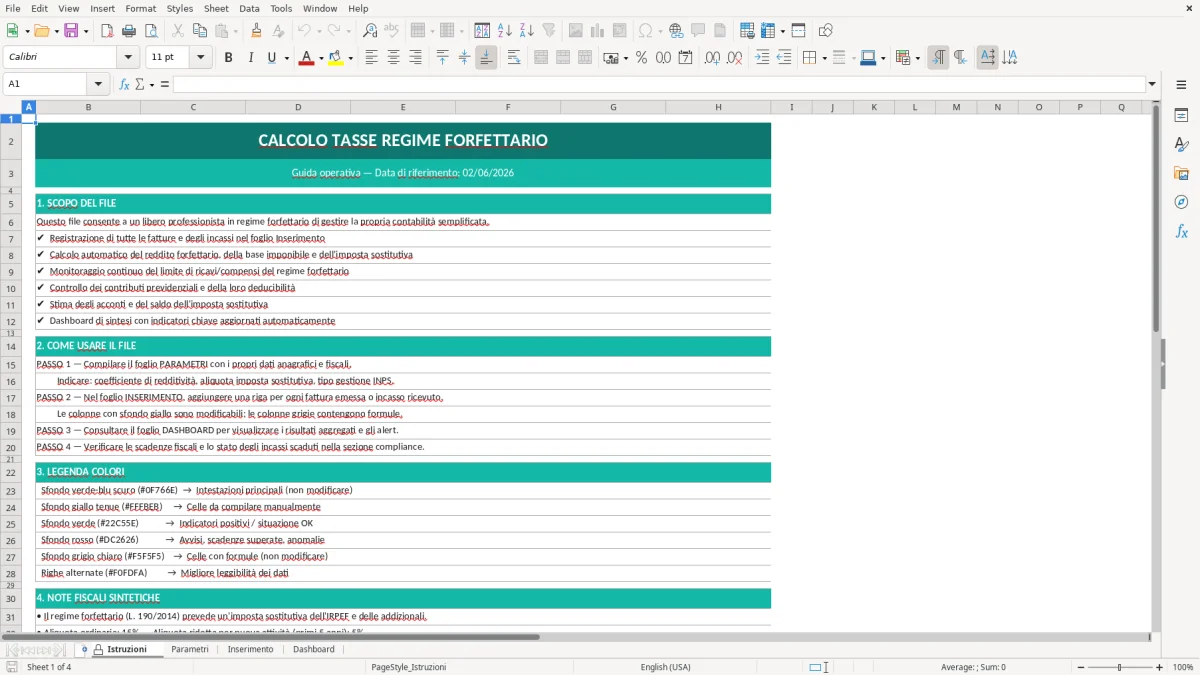
Task: Open the Borders dropdown arrow
Action: pos(824,58)
